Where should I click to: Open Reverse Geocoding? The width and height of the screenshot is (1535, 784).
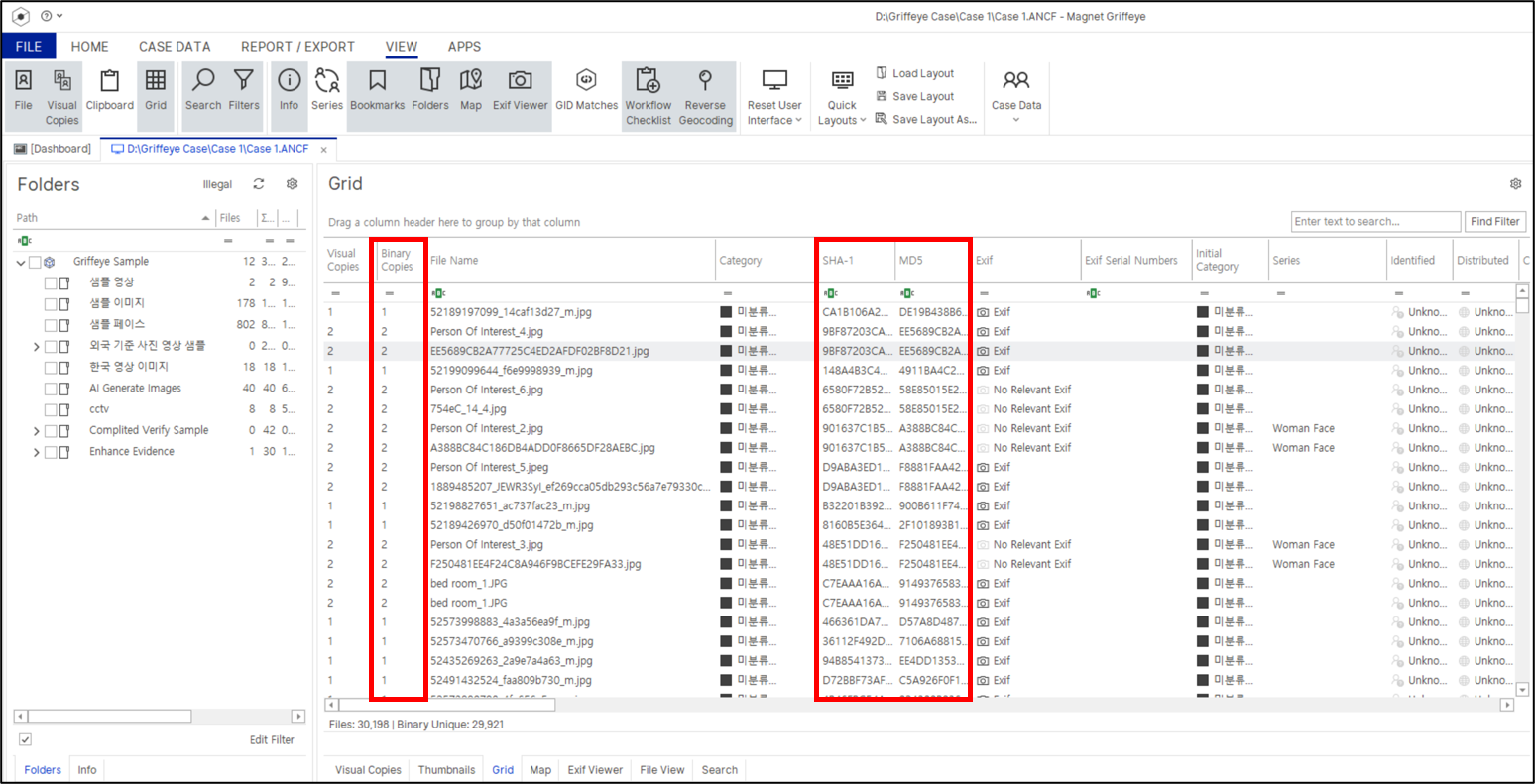click(706, 95)
